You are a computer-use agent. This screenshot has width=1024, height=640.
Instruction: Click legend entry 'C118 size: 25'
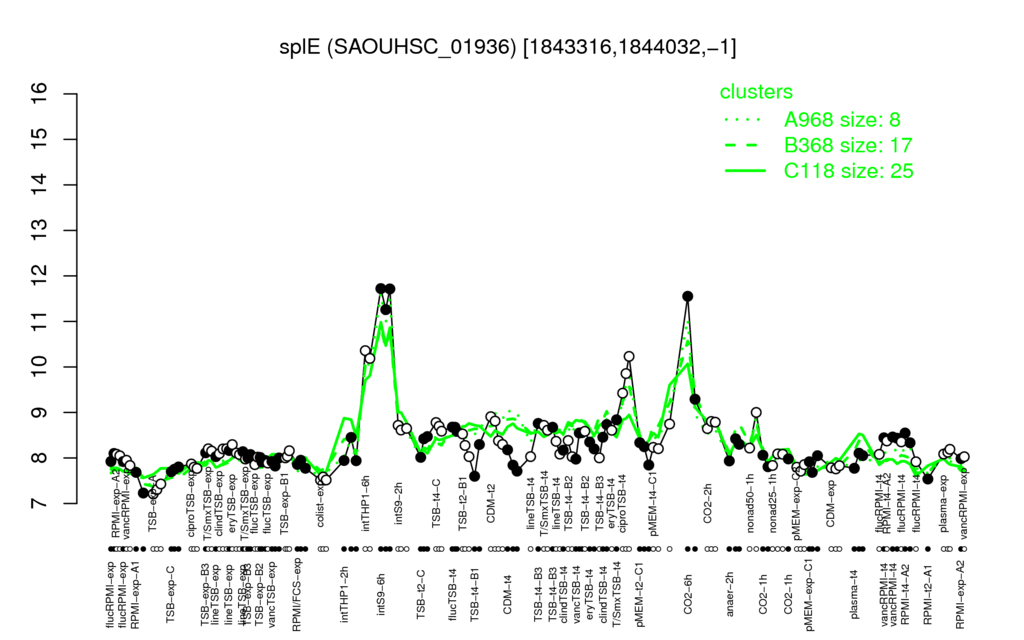click(848, 170)
